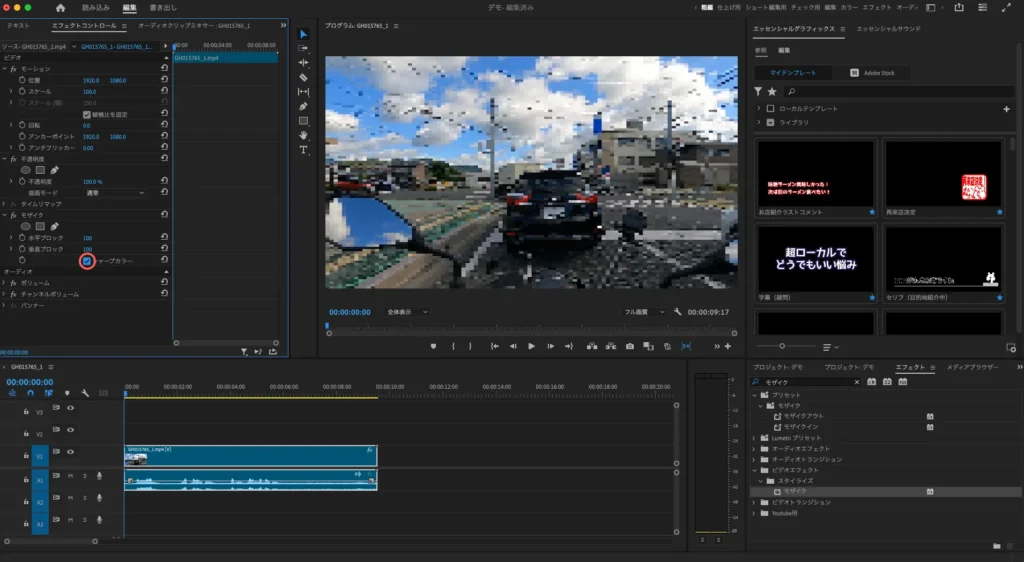Viewport: 1024px width, 562px height.
Task: Click the pen mask icon under モザイク
Action: click(55, 226)
